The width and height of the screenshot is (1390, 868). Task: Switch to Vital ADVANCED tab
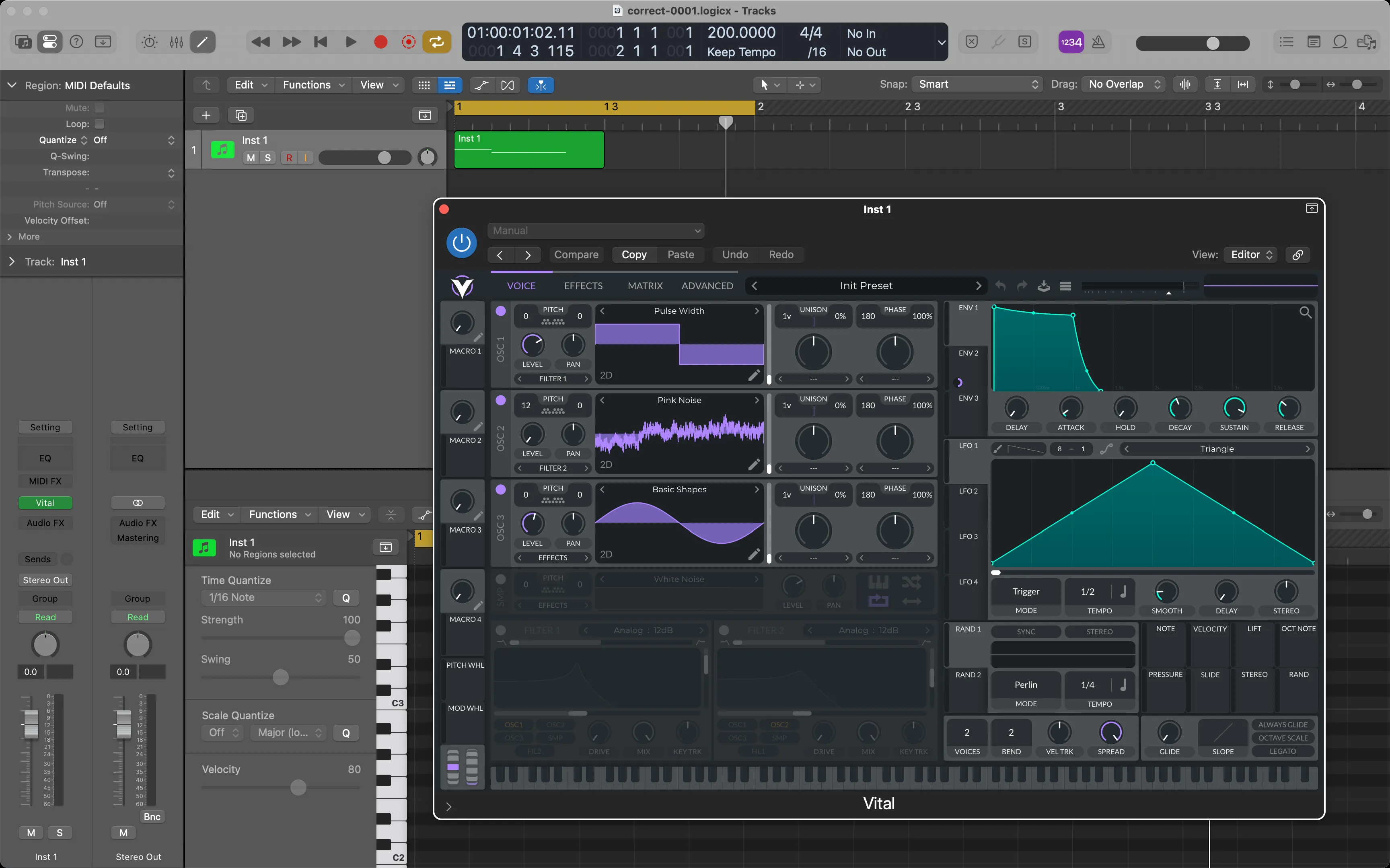click(x=707, y=286)
